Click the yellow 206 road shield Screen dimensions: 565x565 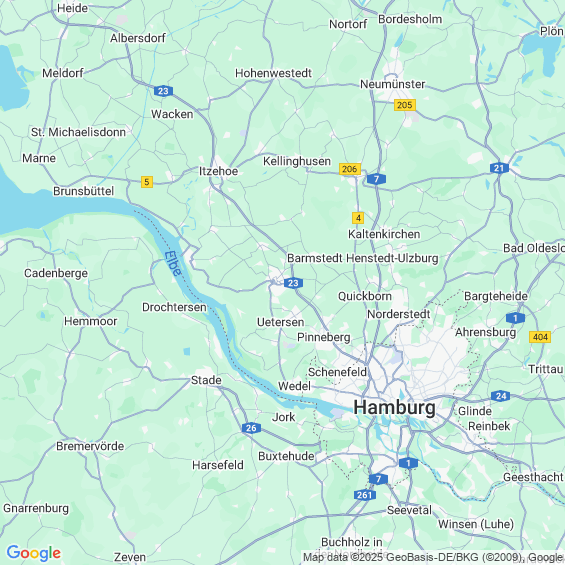[350, 169]
